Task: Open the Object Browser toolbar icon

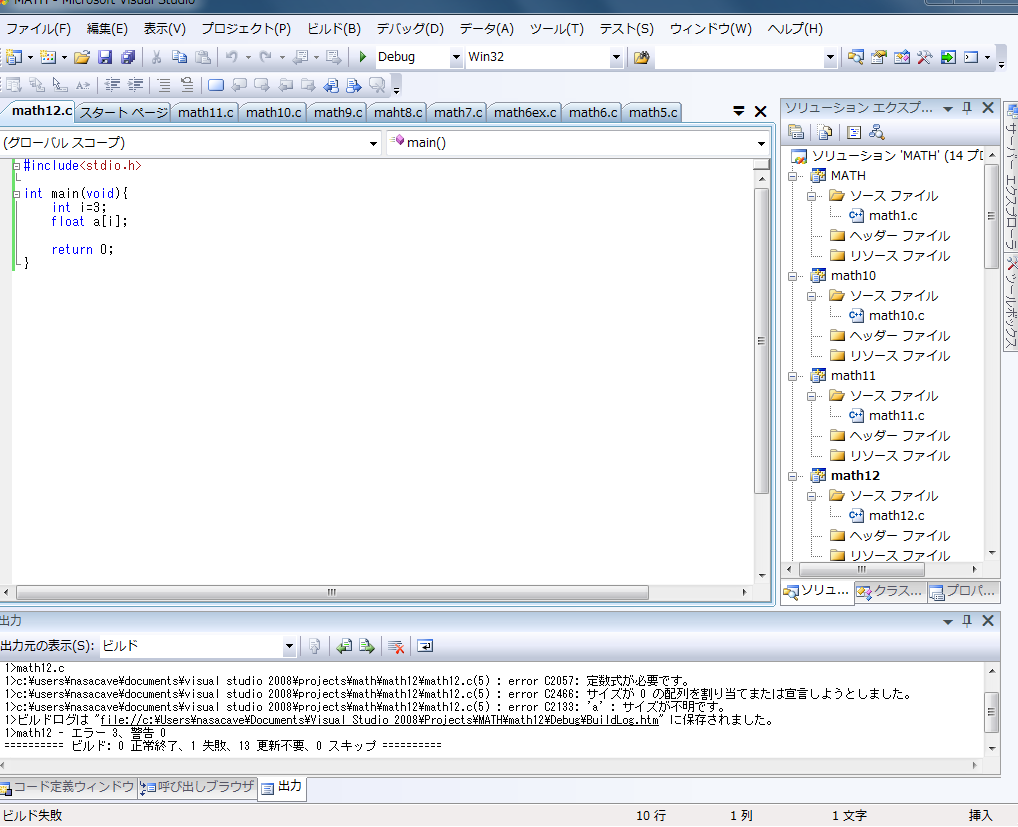Action: tap(902, 57)
